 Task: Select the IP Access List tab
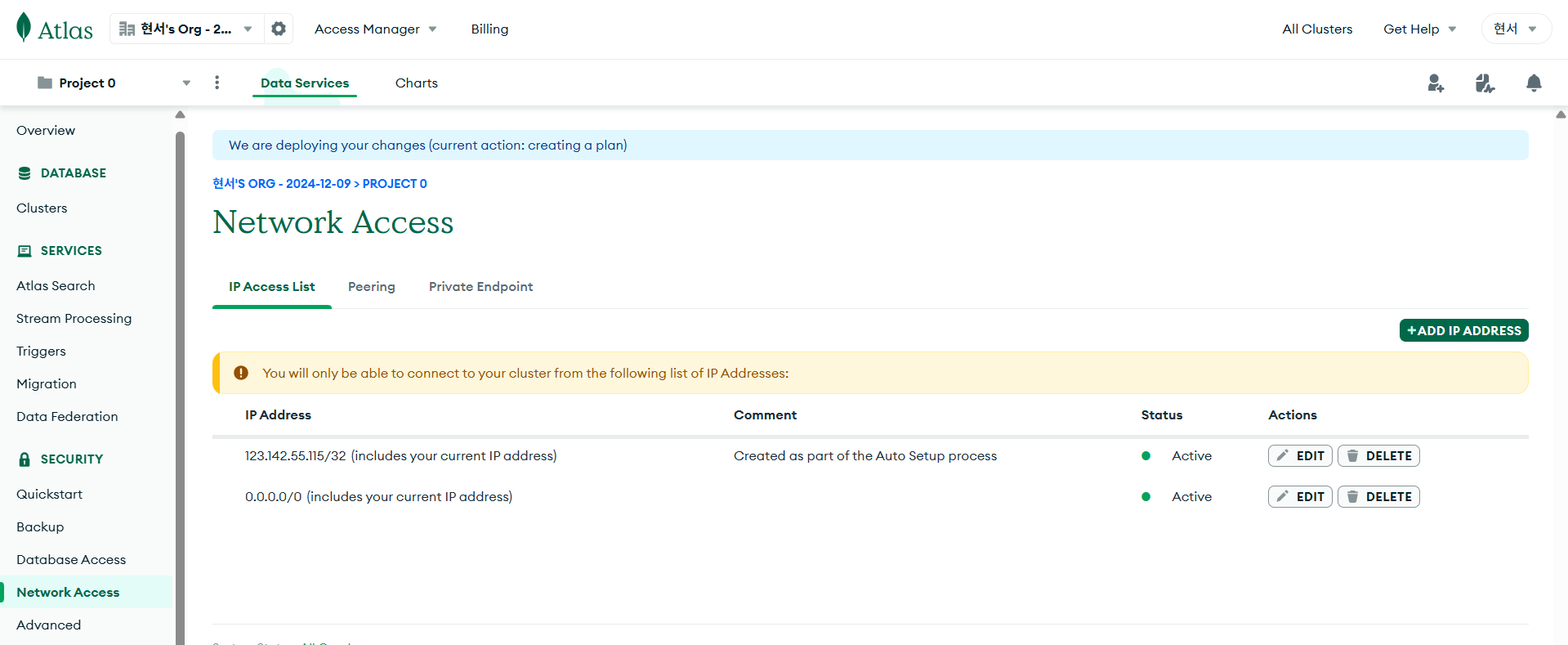click(271, 287)
